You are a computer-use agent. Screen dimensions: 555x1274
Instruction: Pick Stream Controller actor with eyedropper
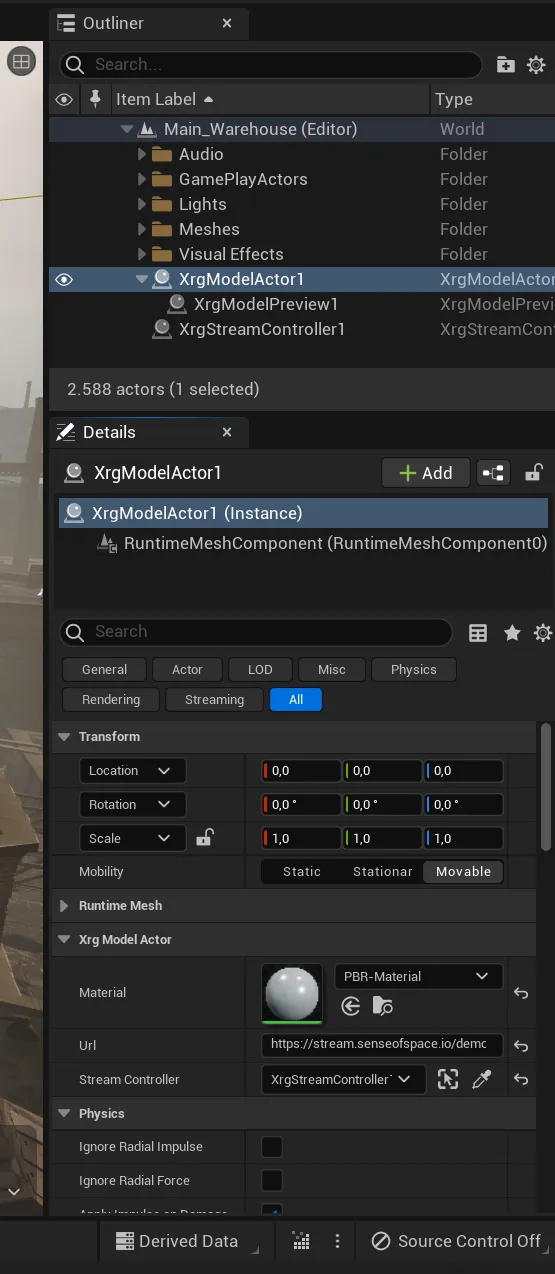[x=481, y=1079]
